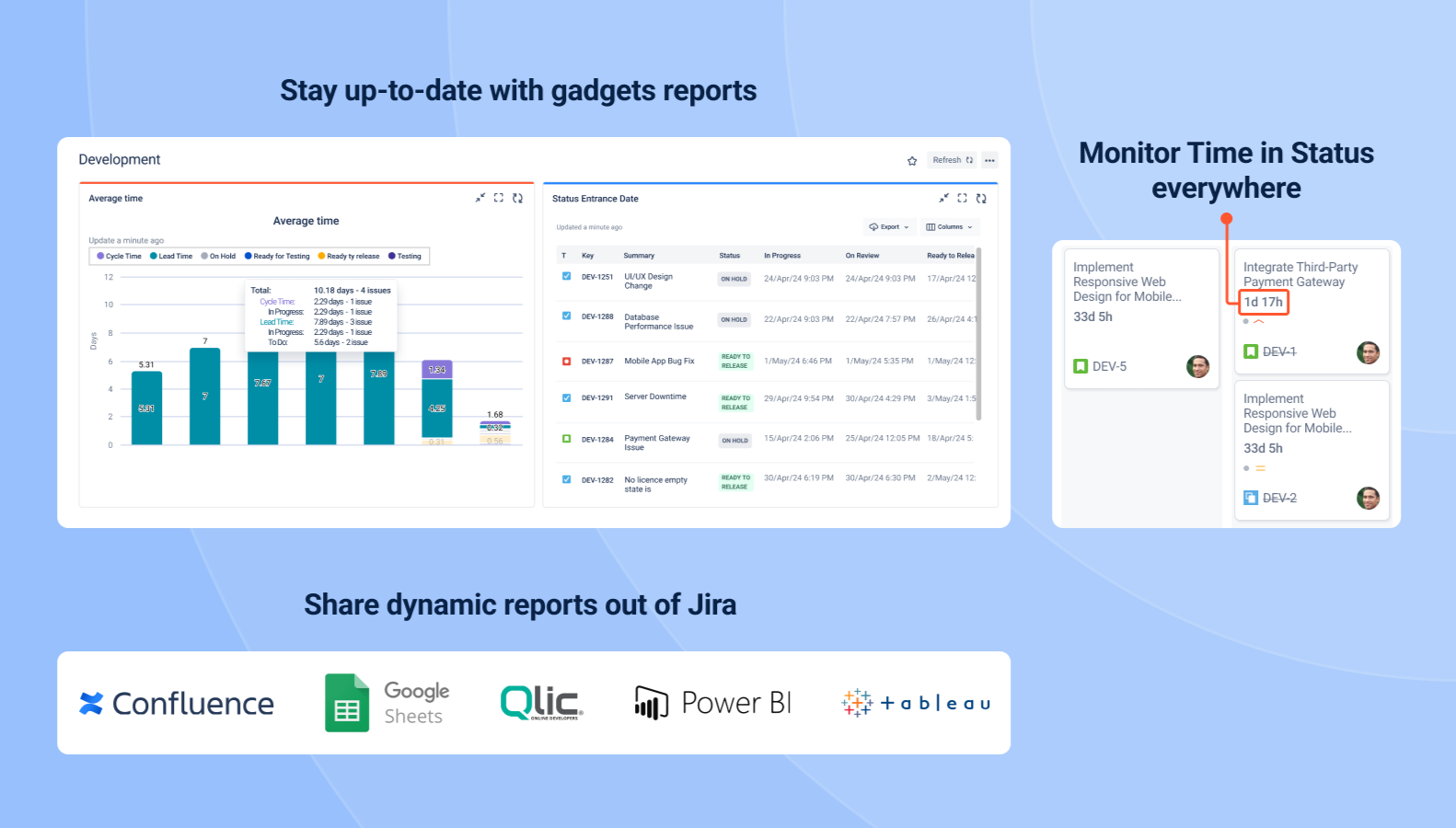The height and width of the screenshot is (828, 1456).
Task: Open the DEV-5 board card
Action: (1142, 318)
